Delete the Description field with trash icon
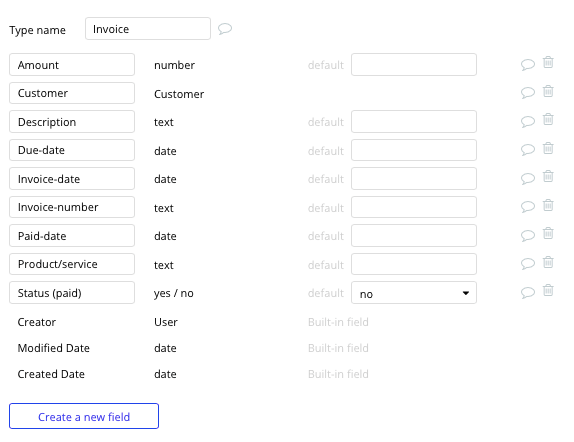The image size is (574, 442). (548, 119)
